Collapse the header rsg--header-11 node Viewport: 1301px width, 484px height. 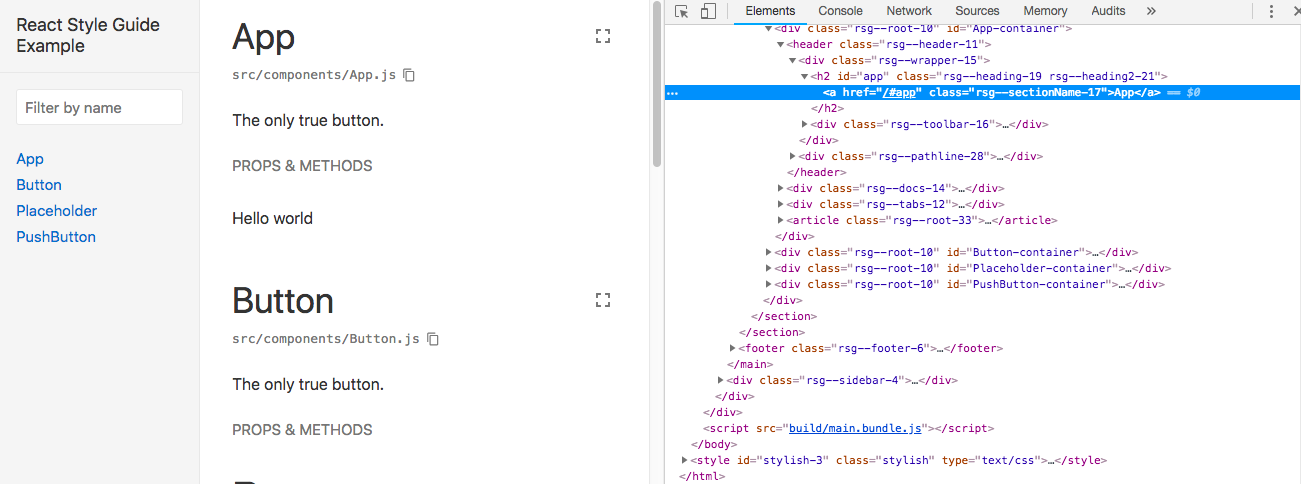(781, 44)
